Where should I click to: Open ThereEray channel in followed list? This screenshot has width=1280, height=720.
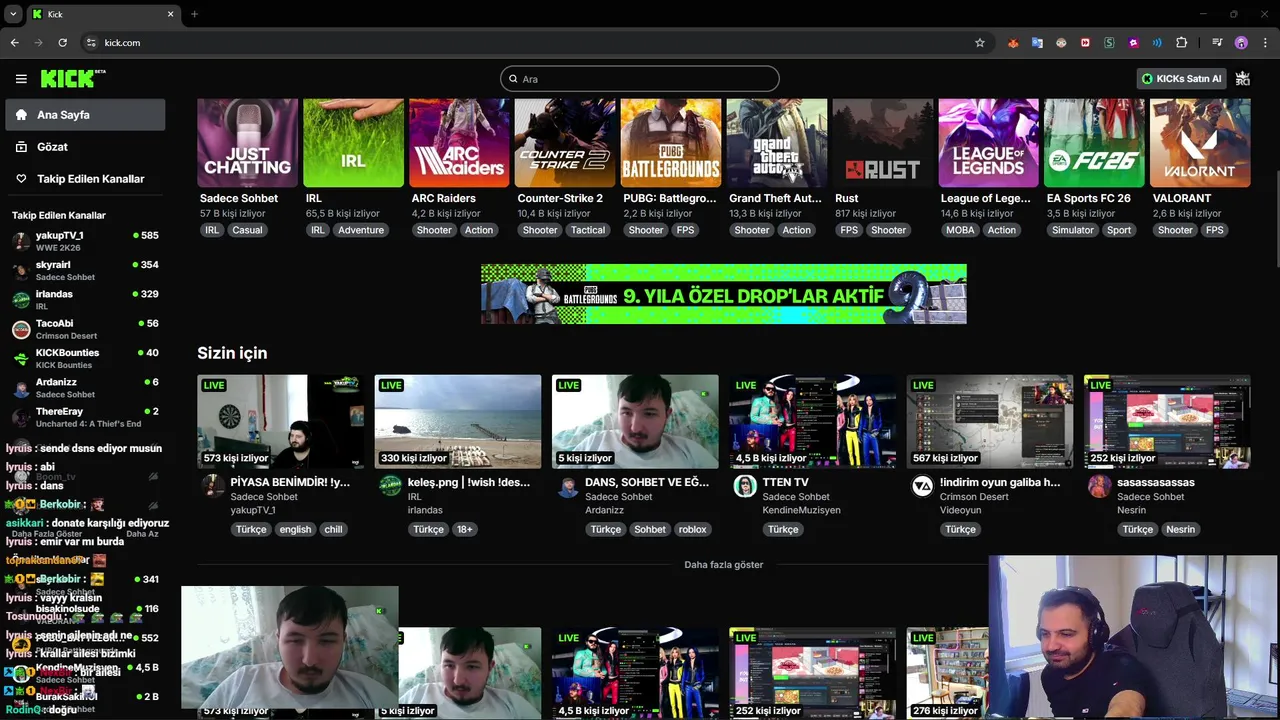[85, 417]
